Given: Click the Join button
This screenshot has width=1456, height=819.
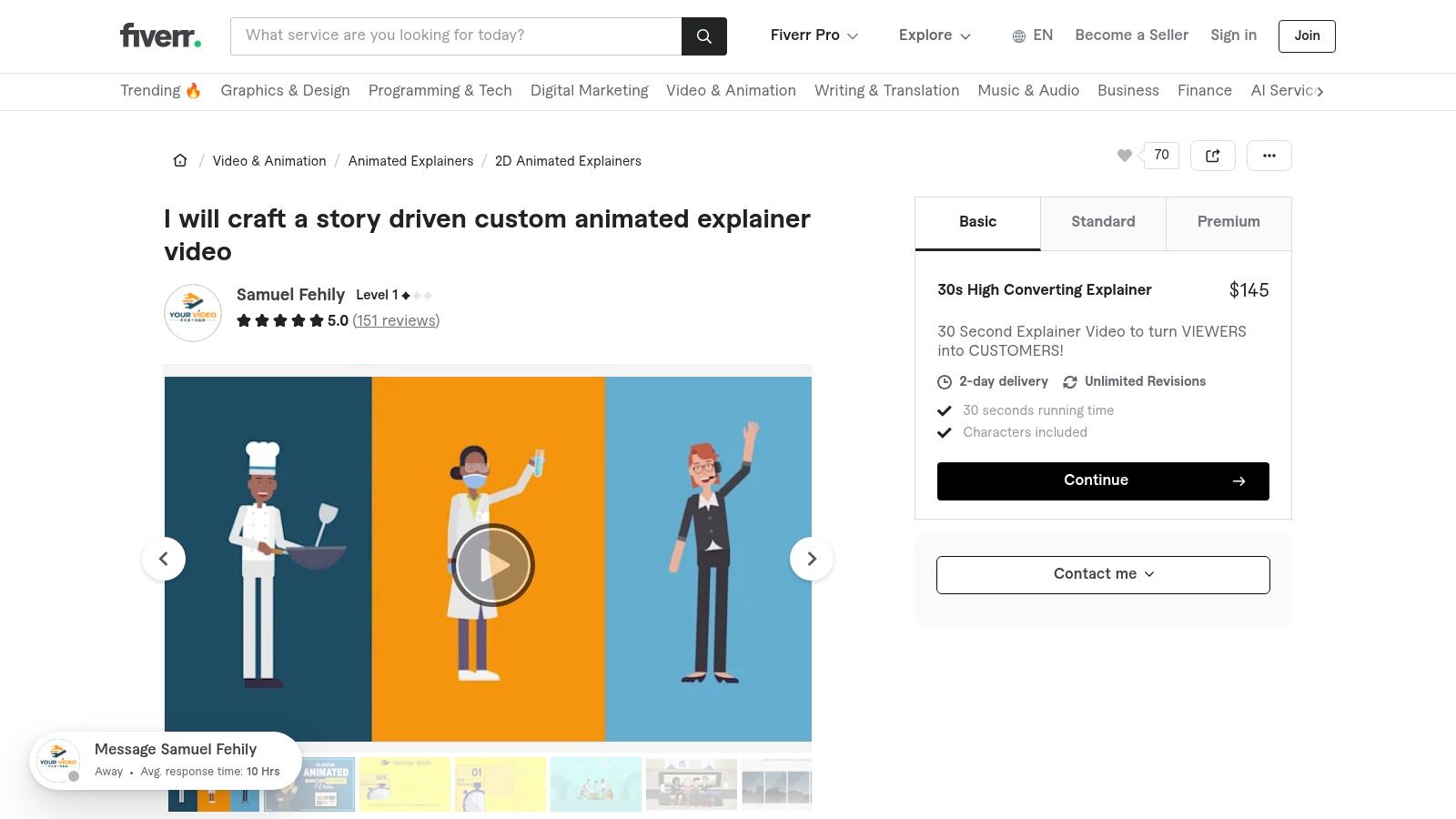Looking at the screenshot, I should 1306,35.
